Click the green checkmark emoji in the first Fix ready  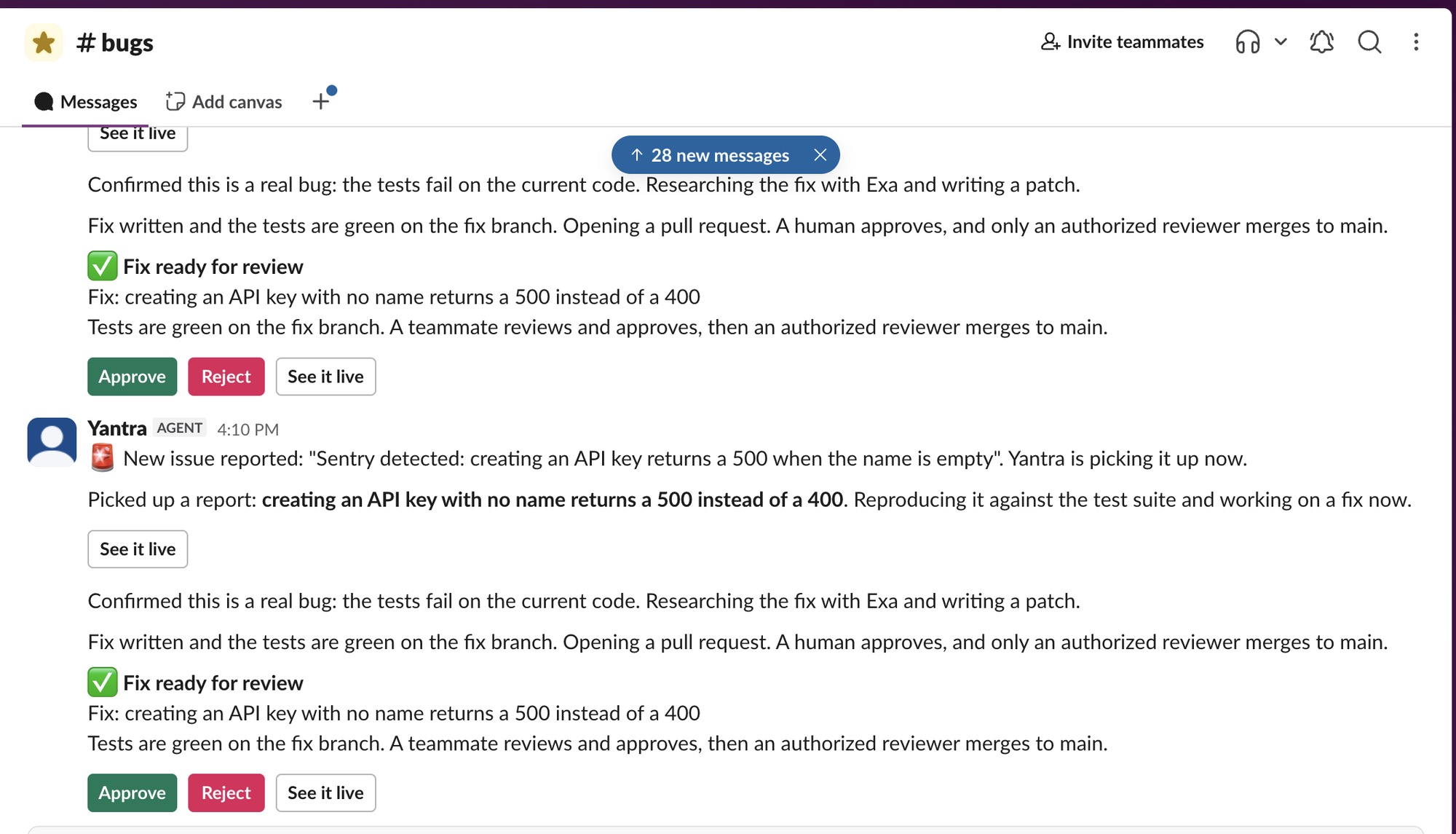pos(103,266)
